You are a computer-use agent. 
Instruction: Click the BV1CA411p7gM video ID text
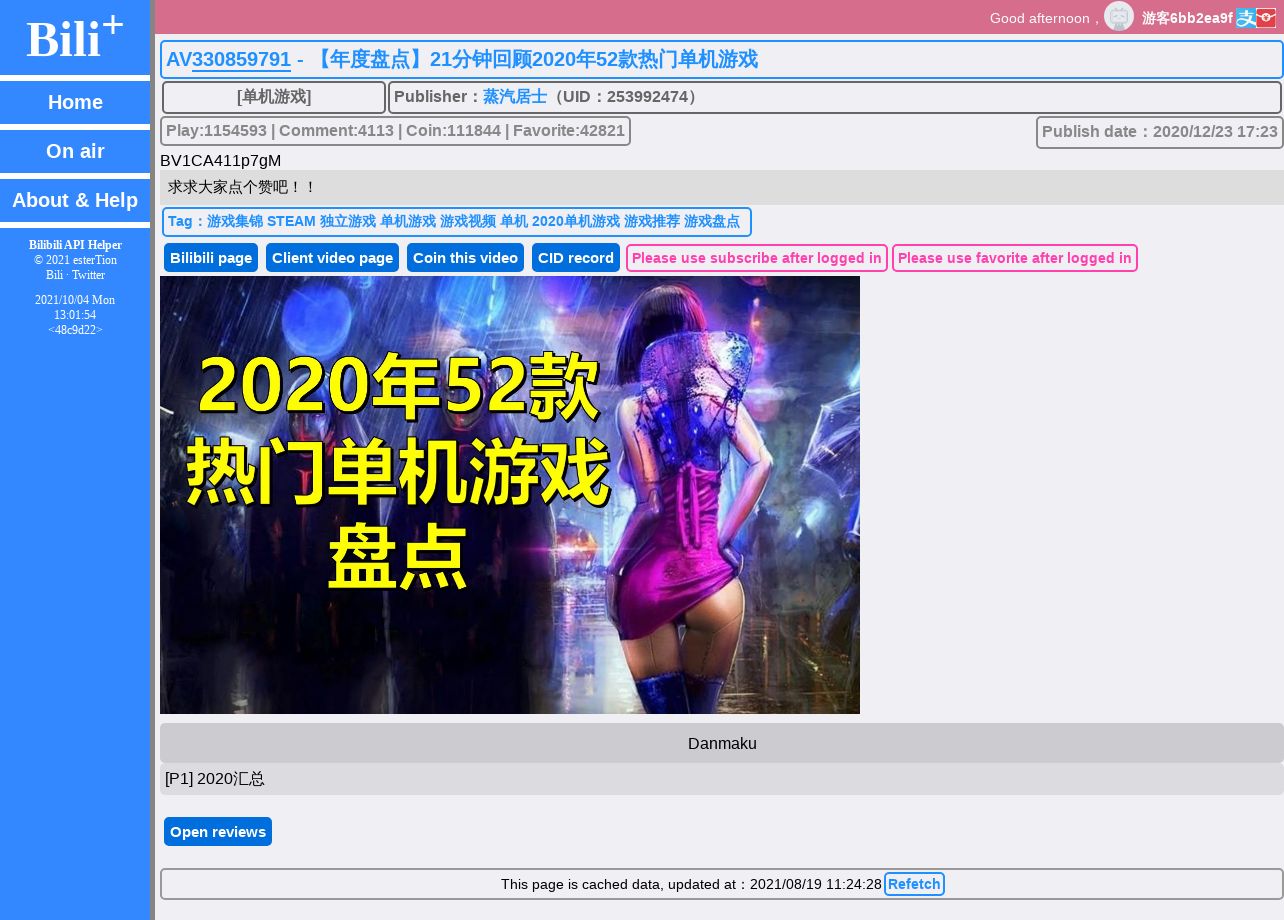[x=221, y=160]
